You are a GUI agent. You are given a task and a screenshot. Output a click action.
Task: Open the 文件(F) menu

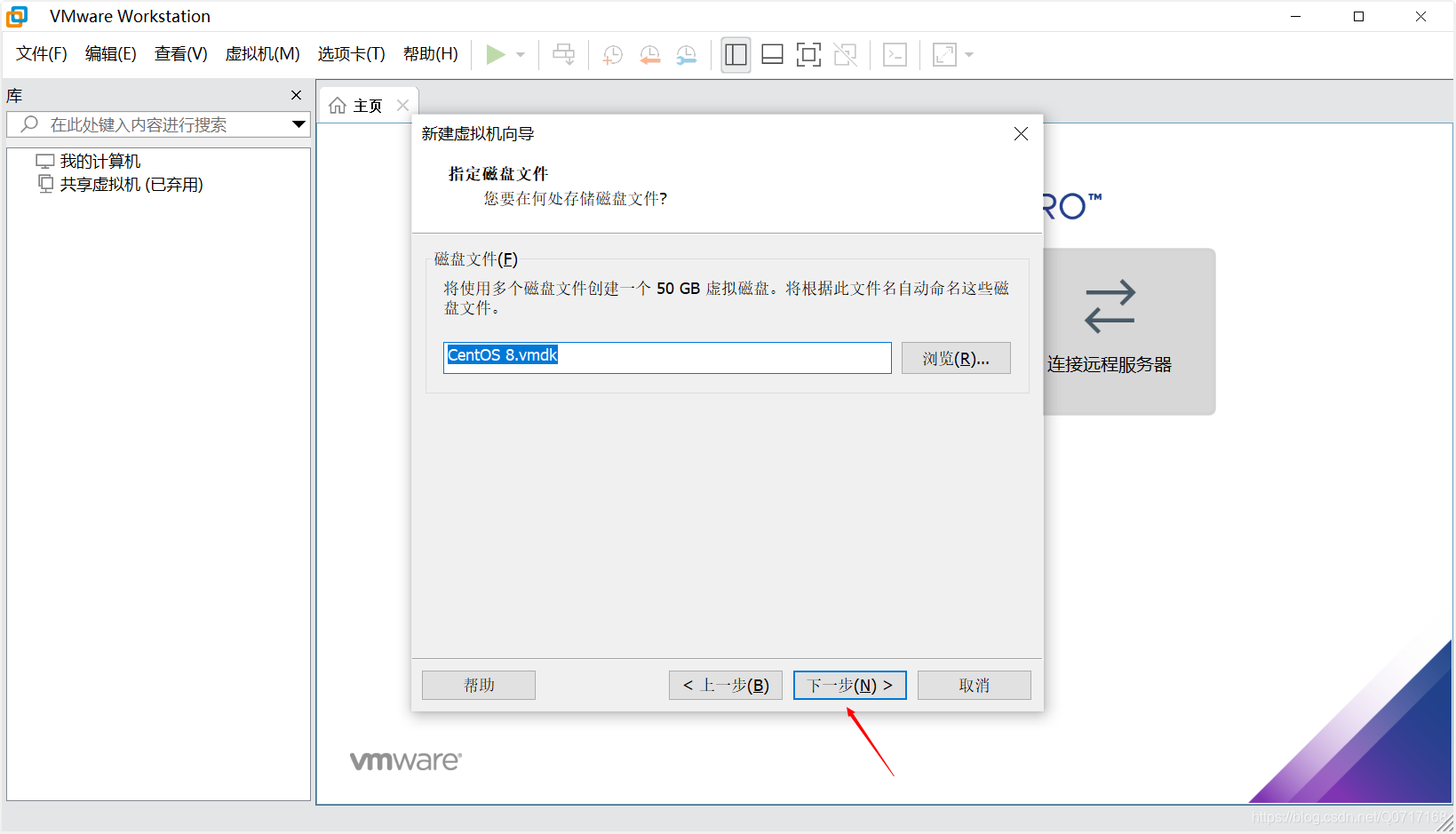pyautogui.click(x=42, y=54)
